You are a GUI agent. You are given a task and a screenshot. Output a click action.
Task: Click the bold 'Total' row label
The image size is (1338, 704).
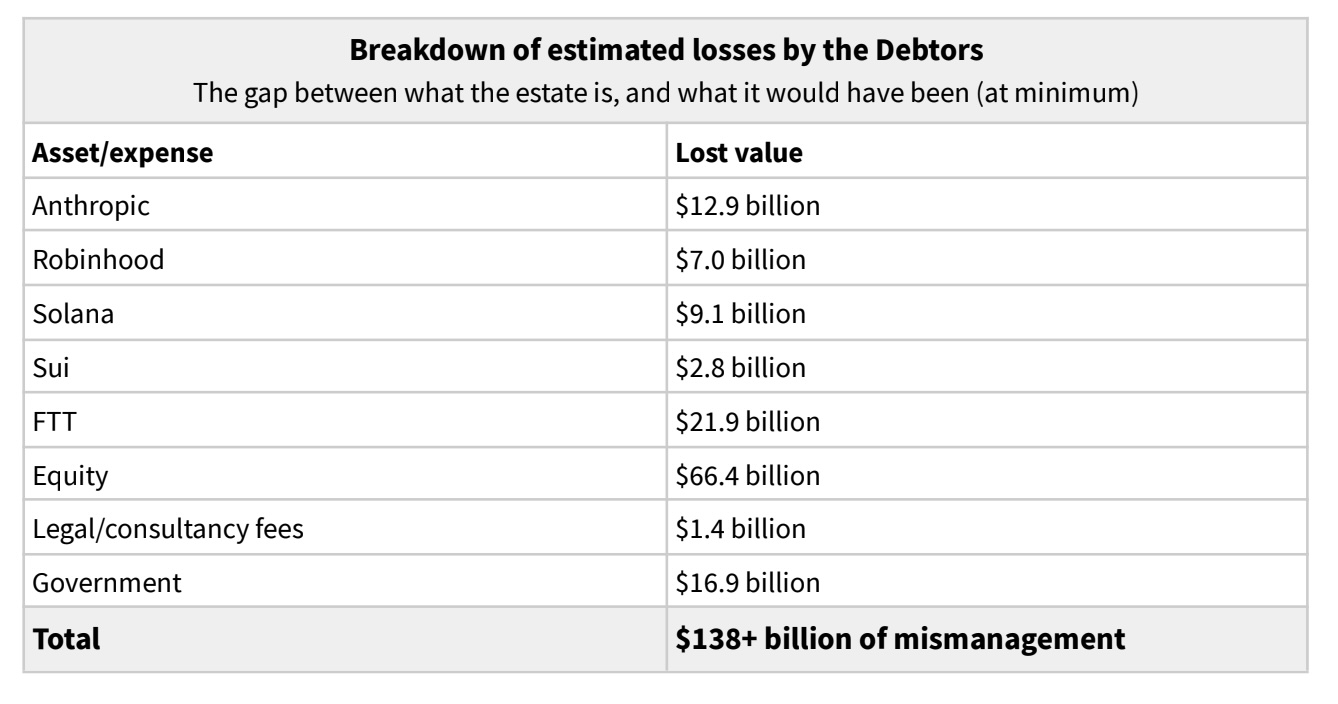tap(67, 639)
